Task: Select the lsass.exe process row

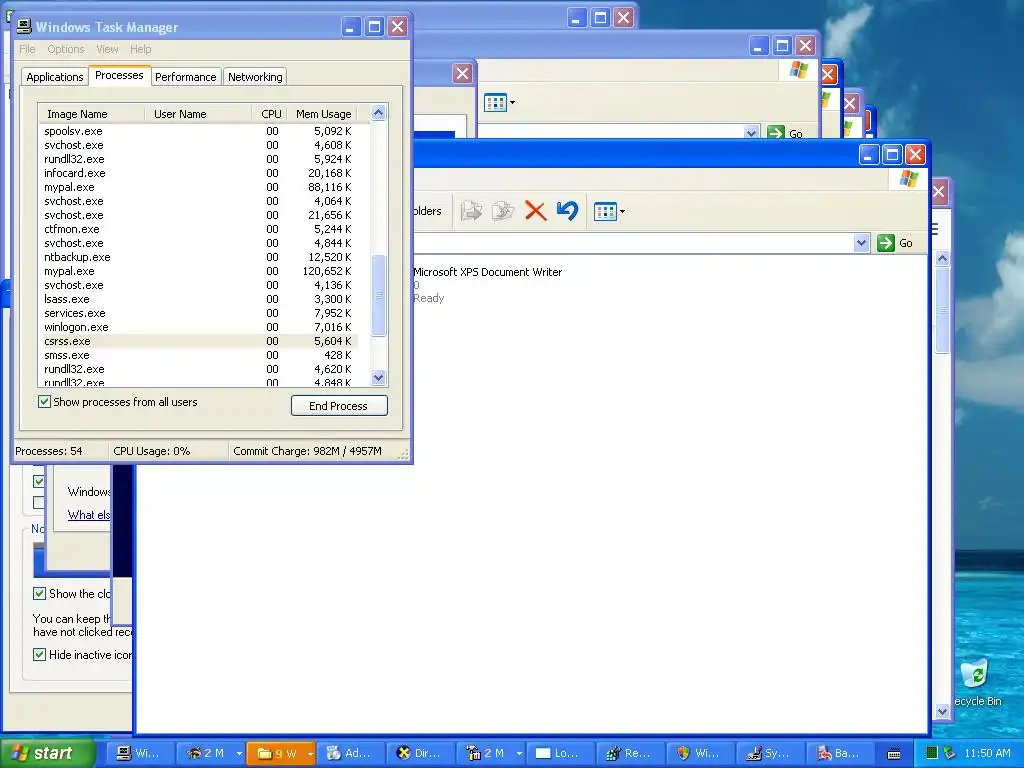Action: click(x=199, y=299)
